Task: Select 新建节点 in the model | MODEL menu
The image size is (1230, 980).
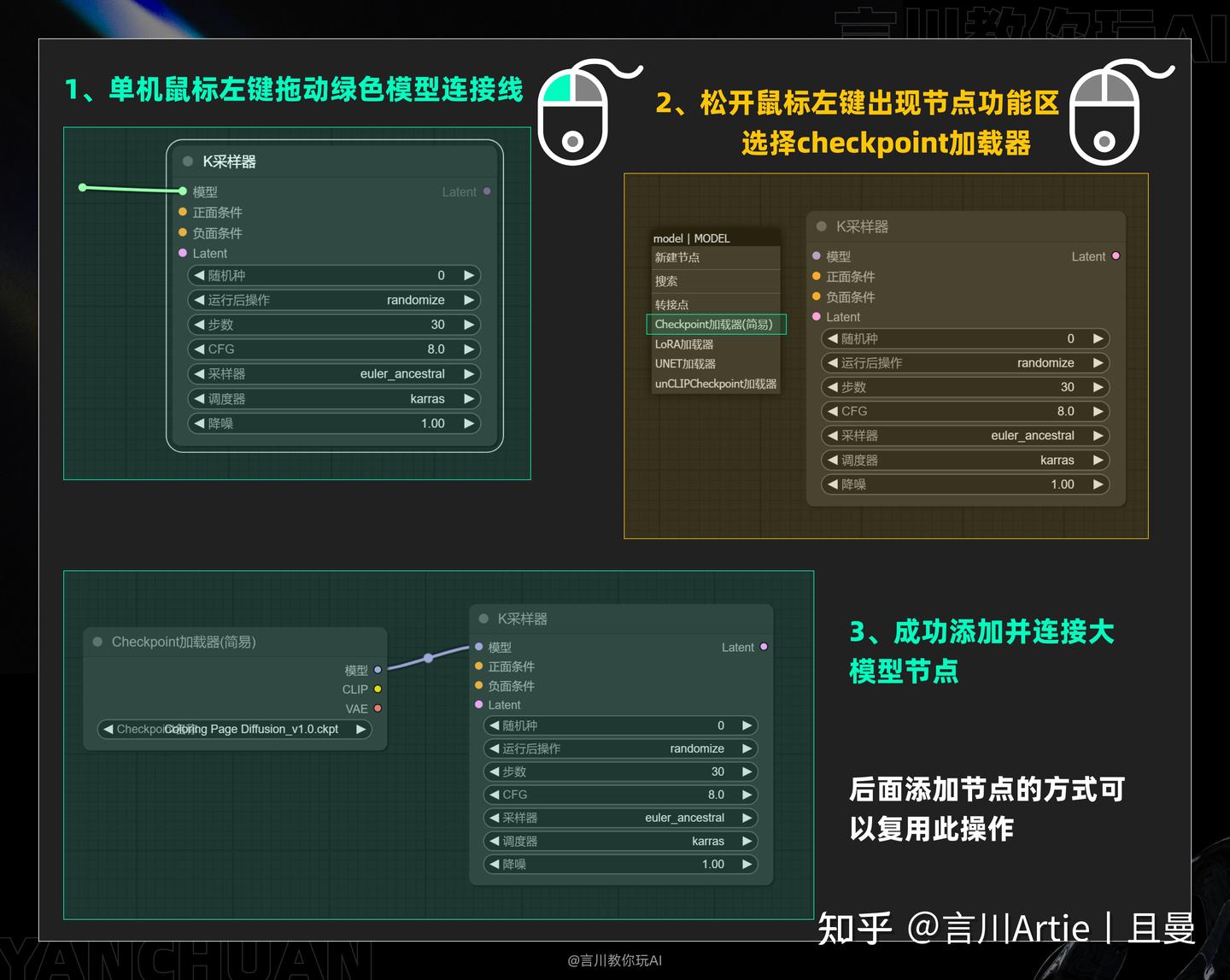Action: pyautogui.click(x=716, y=257)
